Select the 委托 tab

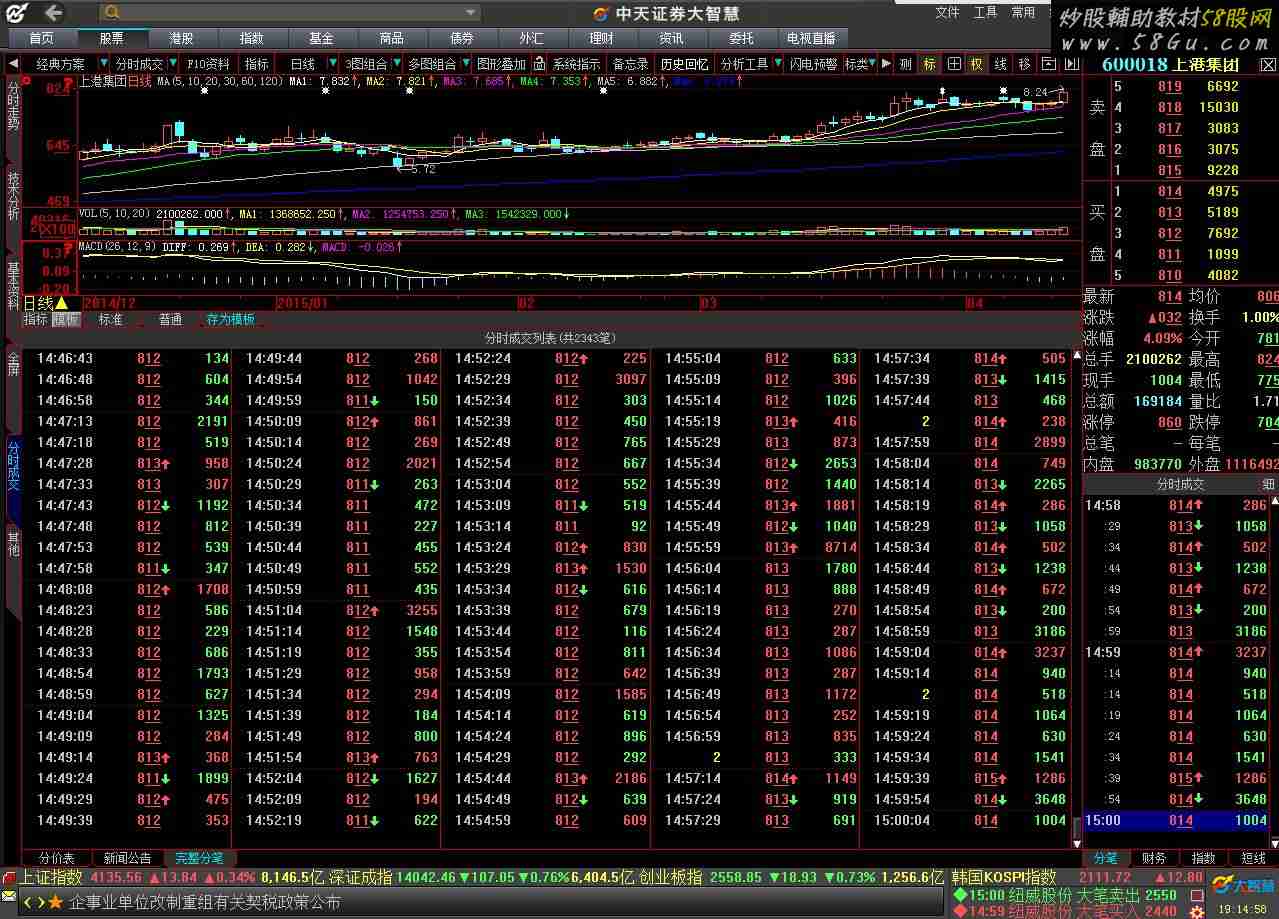(741, 38)
